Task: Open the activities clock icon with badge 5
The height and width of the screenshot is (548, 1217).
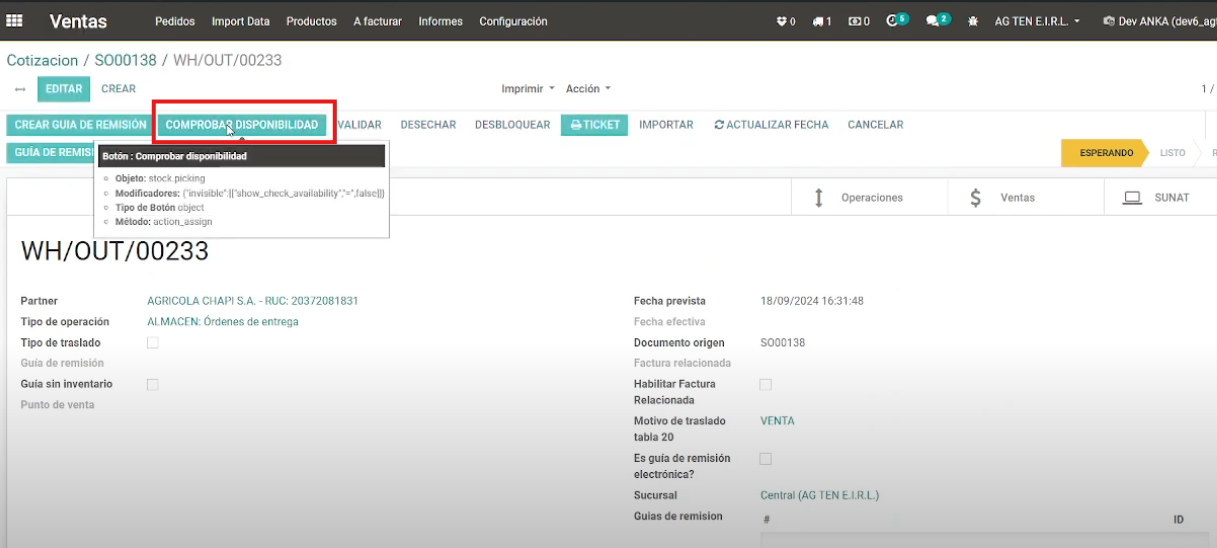Action: point(897,20)
